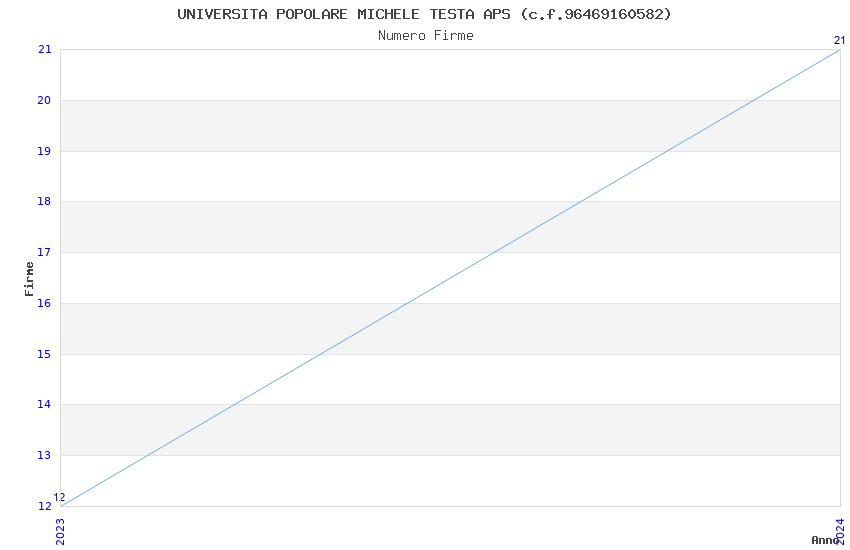
Task: Click the y-axis label '20'
Action: pos(44,100)
